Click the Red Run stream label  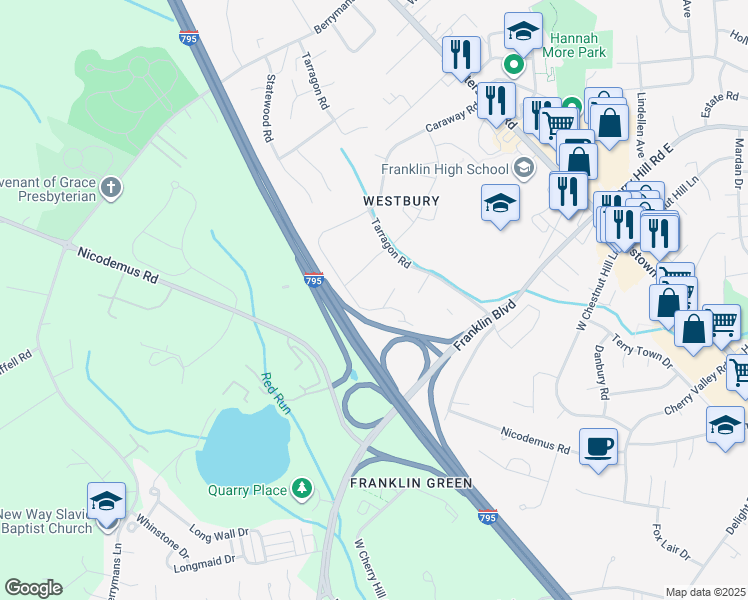[276, 393]
